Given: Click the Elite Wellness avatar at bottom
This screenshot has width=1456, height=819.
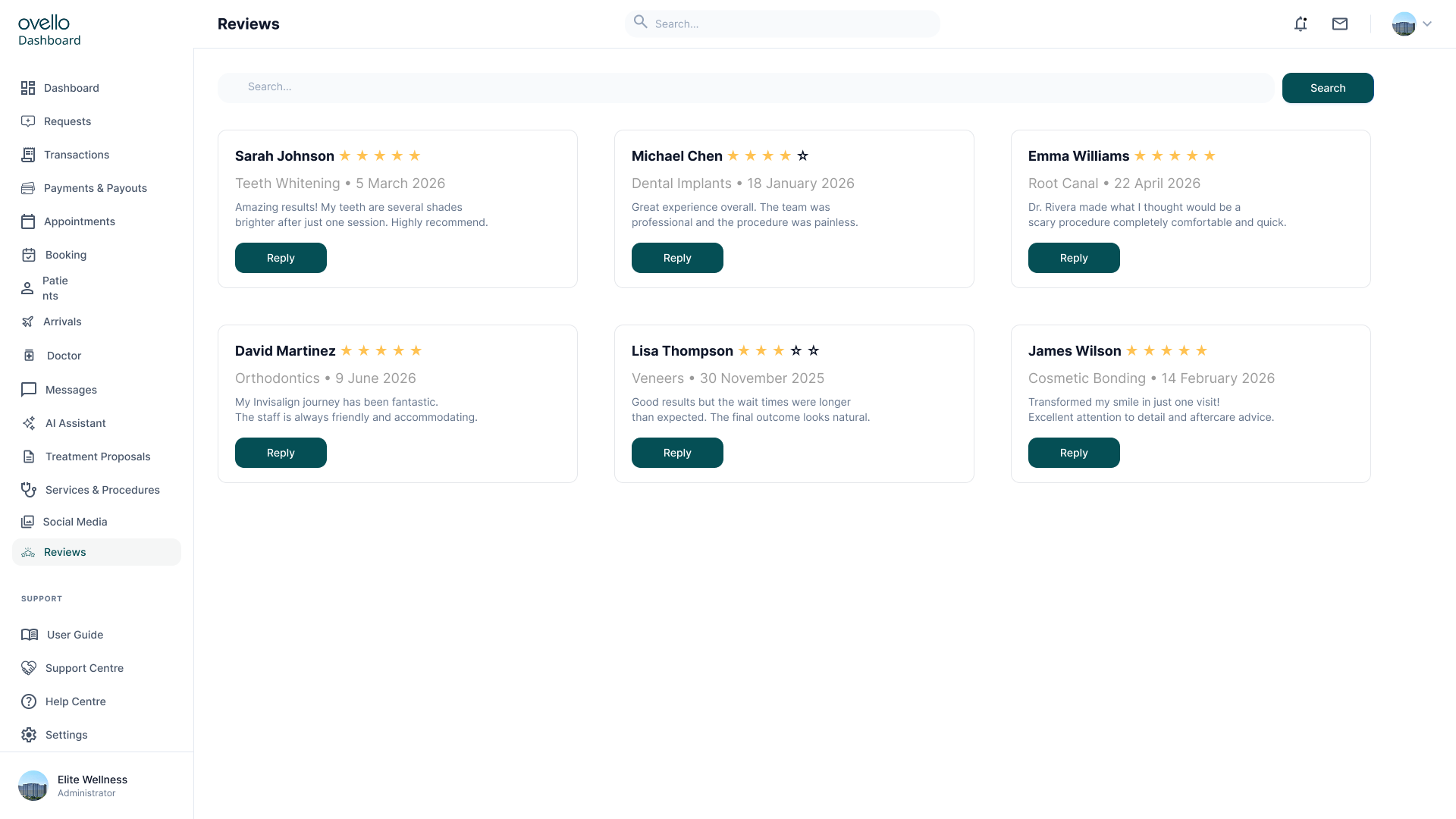Looking at the screenshot, I should click(x=33, y=786).
